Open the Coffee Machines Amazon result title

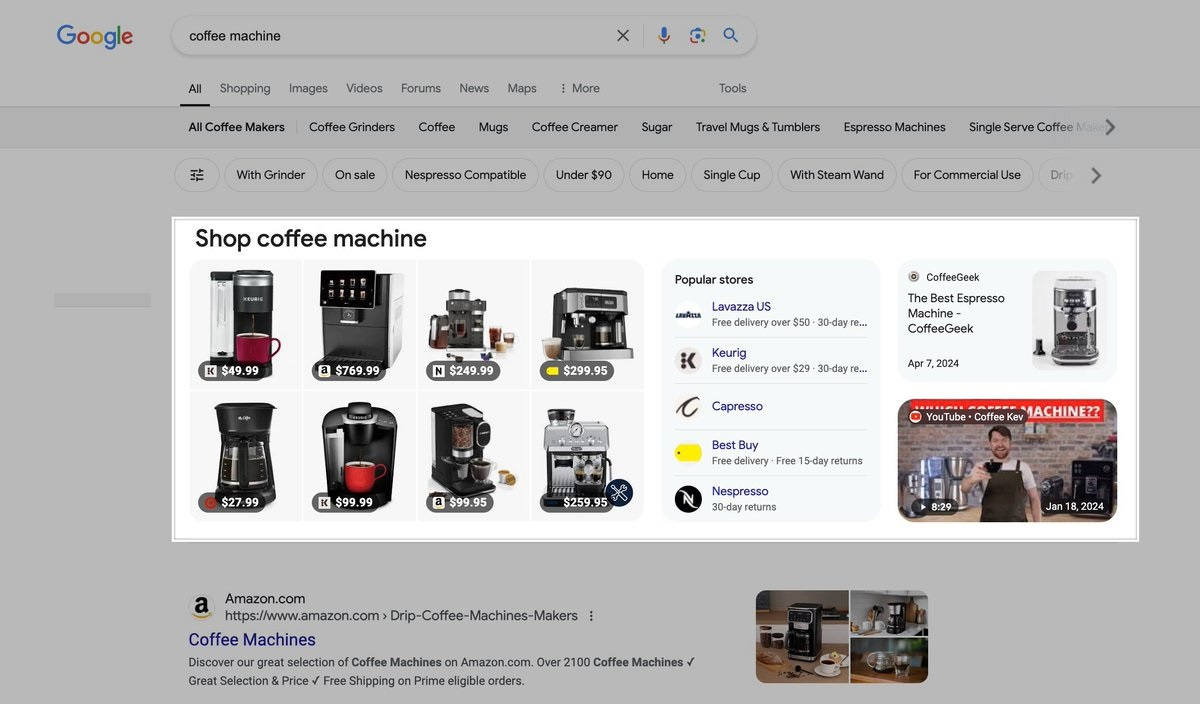click(252, 640)
